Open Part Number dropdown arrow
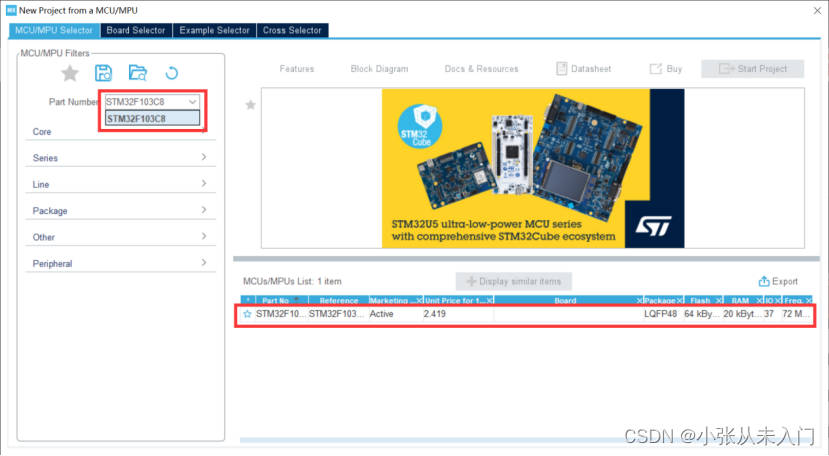This screenshot has height=456, width=829. coord(192,102)
